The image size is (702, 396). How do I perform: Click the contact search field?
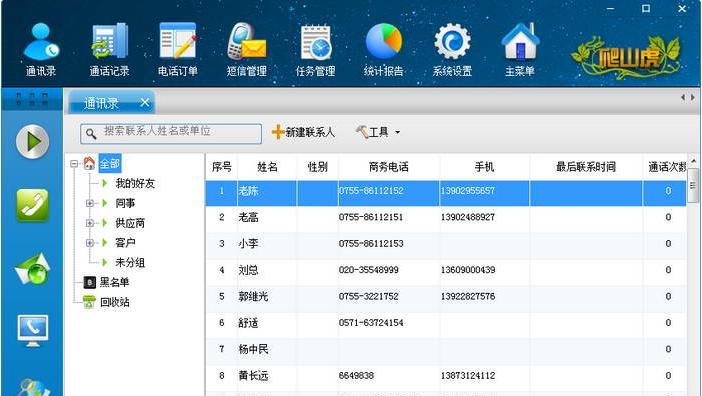pos(171,133)
